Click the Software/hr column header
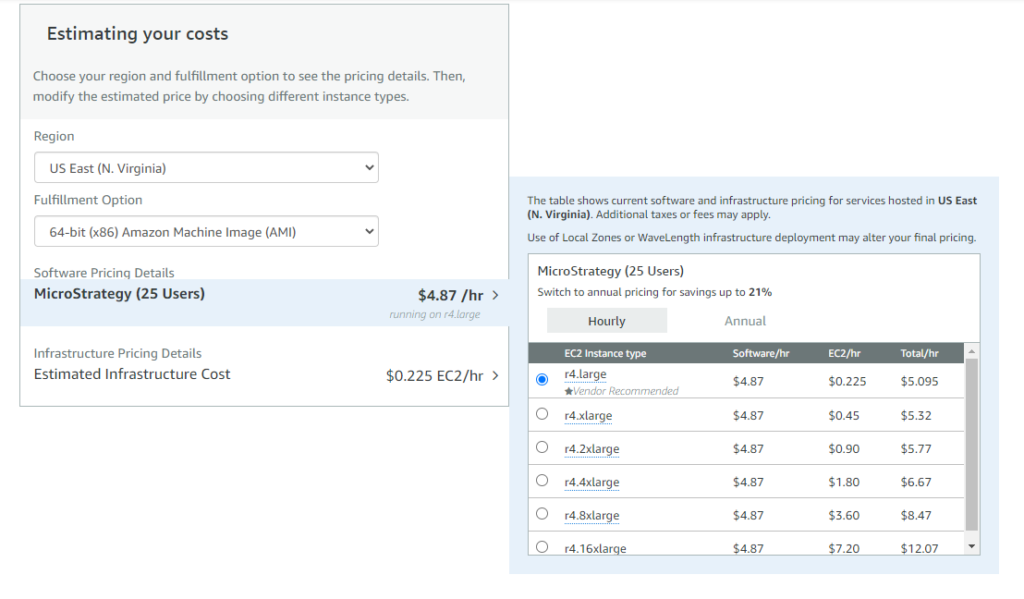This screenshot has width=1024, height=599. 761,353
